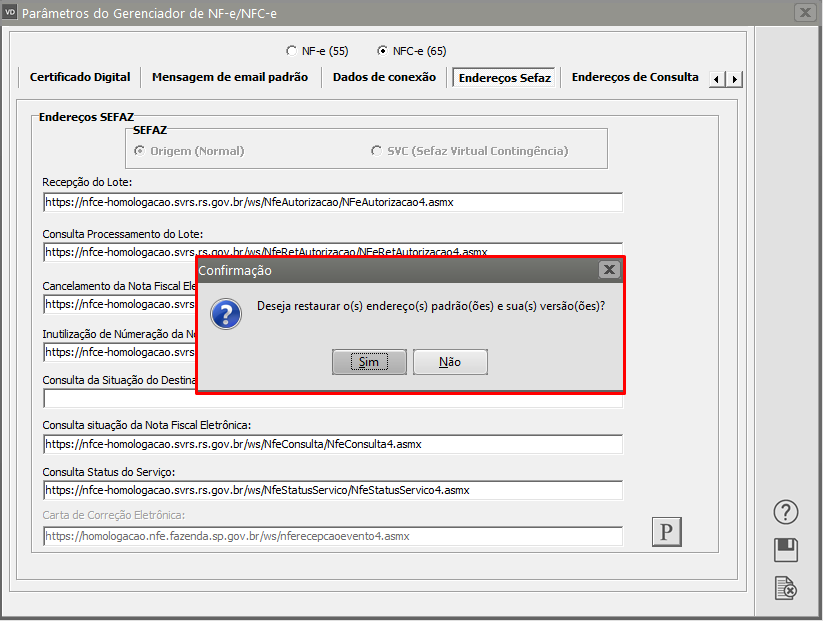Screen dimensions: 823x621
Task: Close the Parâmetros do Gerenciador window
Action: click(805, 12)
